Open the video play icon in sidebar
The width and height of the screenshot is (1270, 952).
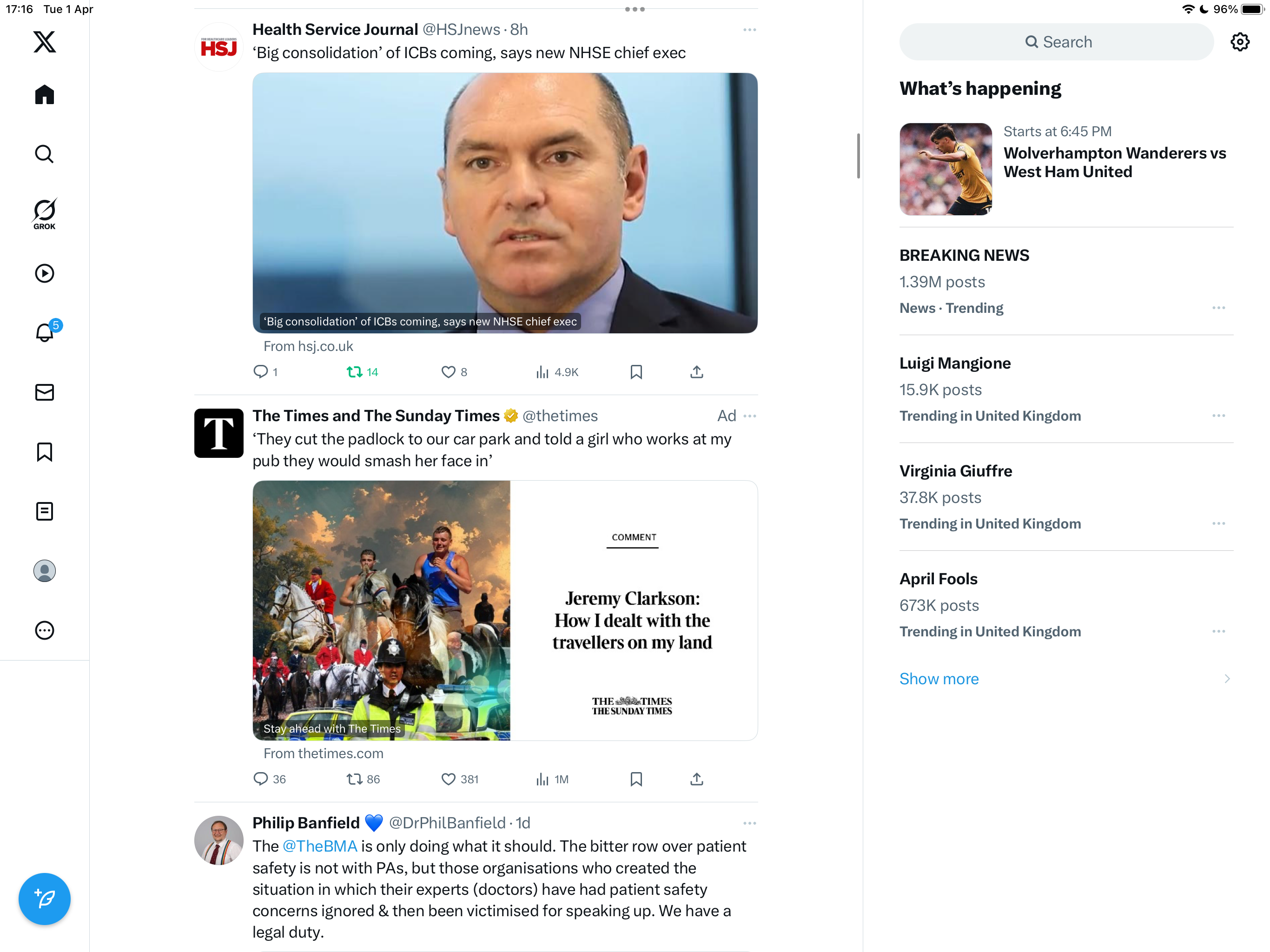(44, 273)
